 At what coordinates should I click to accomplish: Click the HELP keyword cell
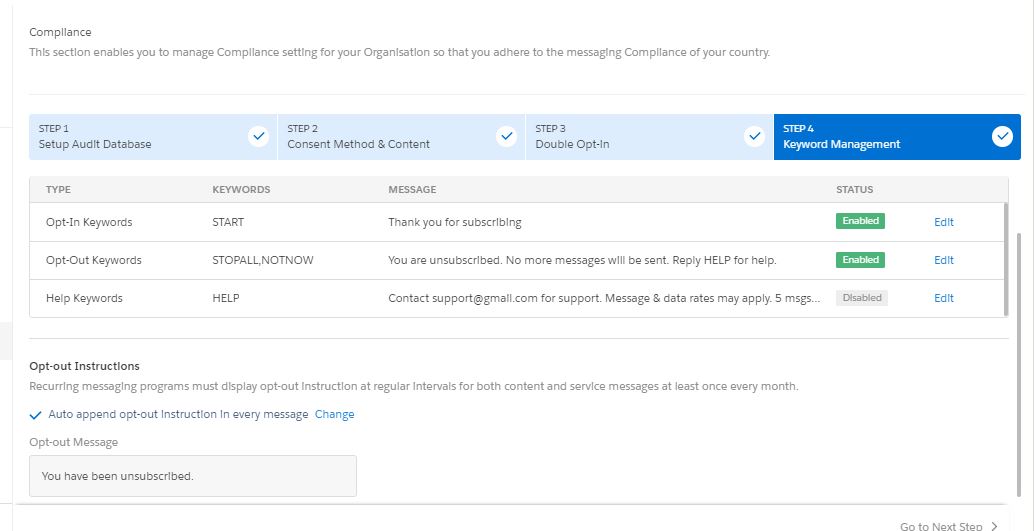pos(226,298)
